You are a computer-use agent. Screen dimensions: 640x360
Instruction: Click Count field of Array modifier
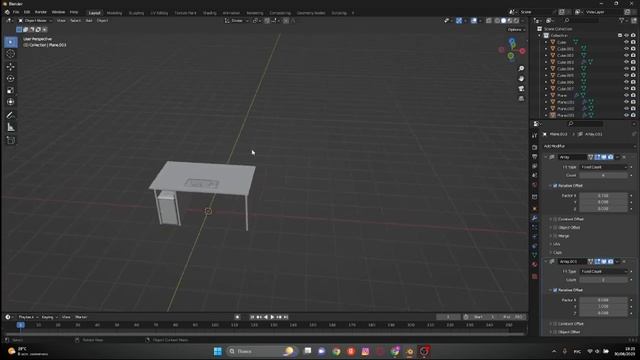pyautogui.click(x=603, y=176)
